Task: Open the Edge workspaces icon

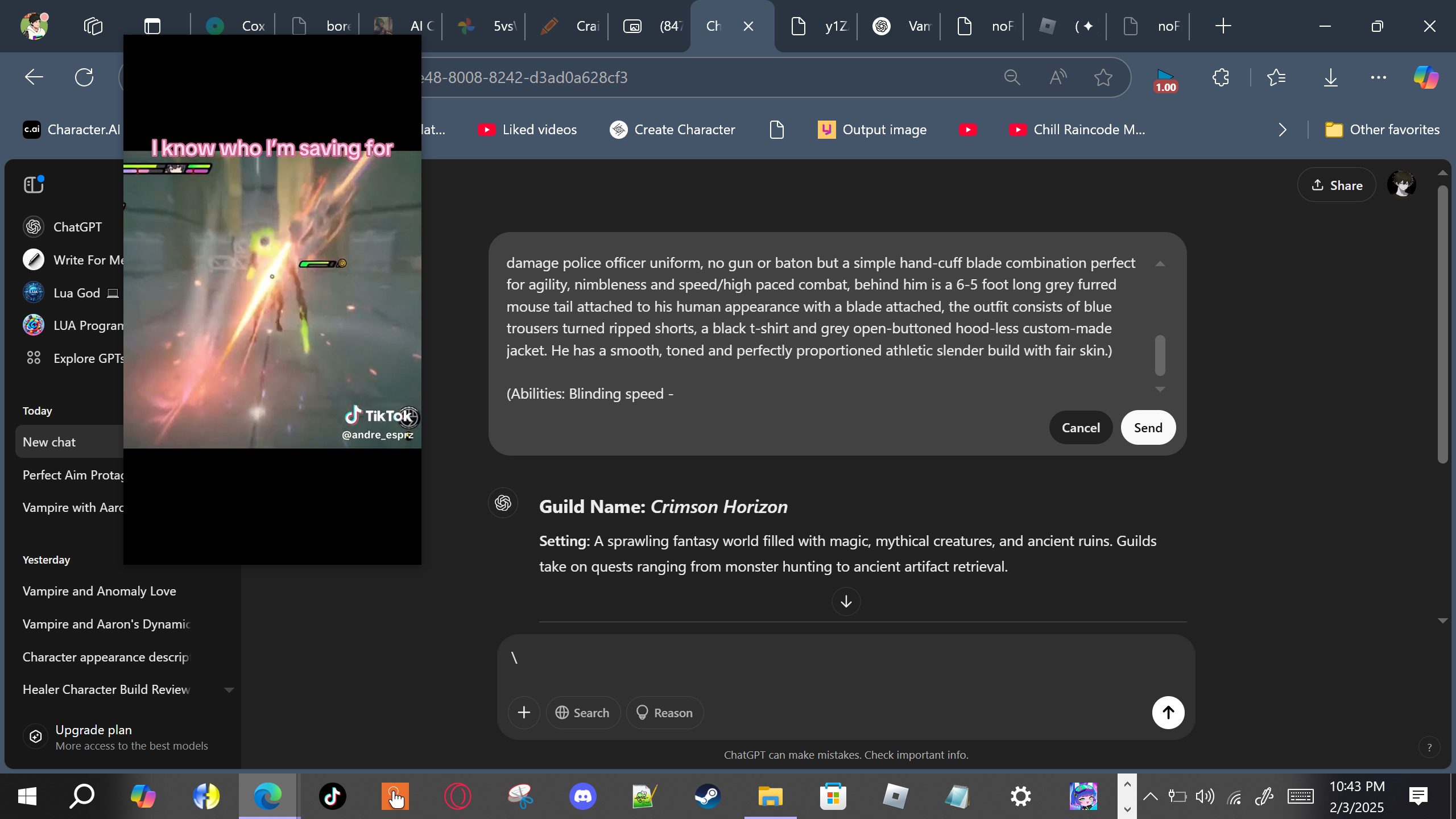Action: (93, 26)
